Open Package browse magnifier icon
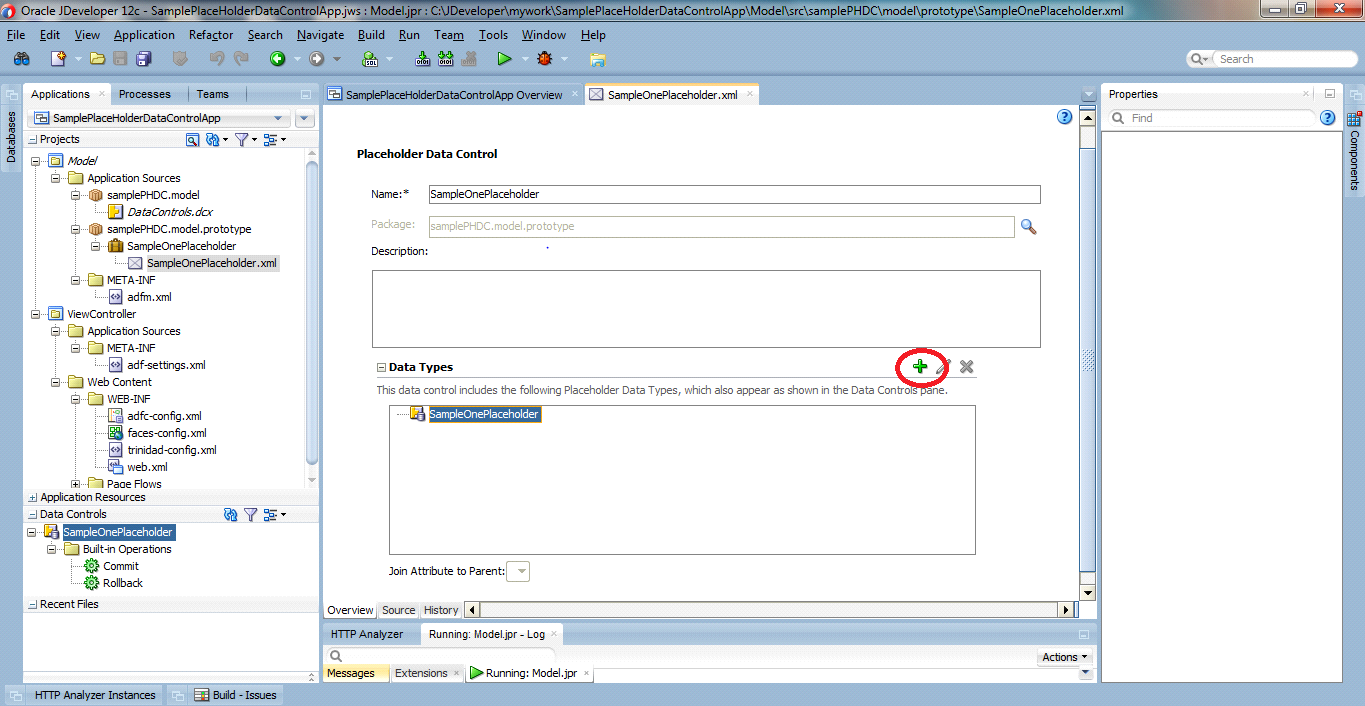The height and width of the screenshot is (706, 1365). click(x=1028, y=226)
